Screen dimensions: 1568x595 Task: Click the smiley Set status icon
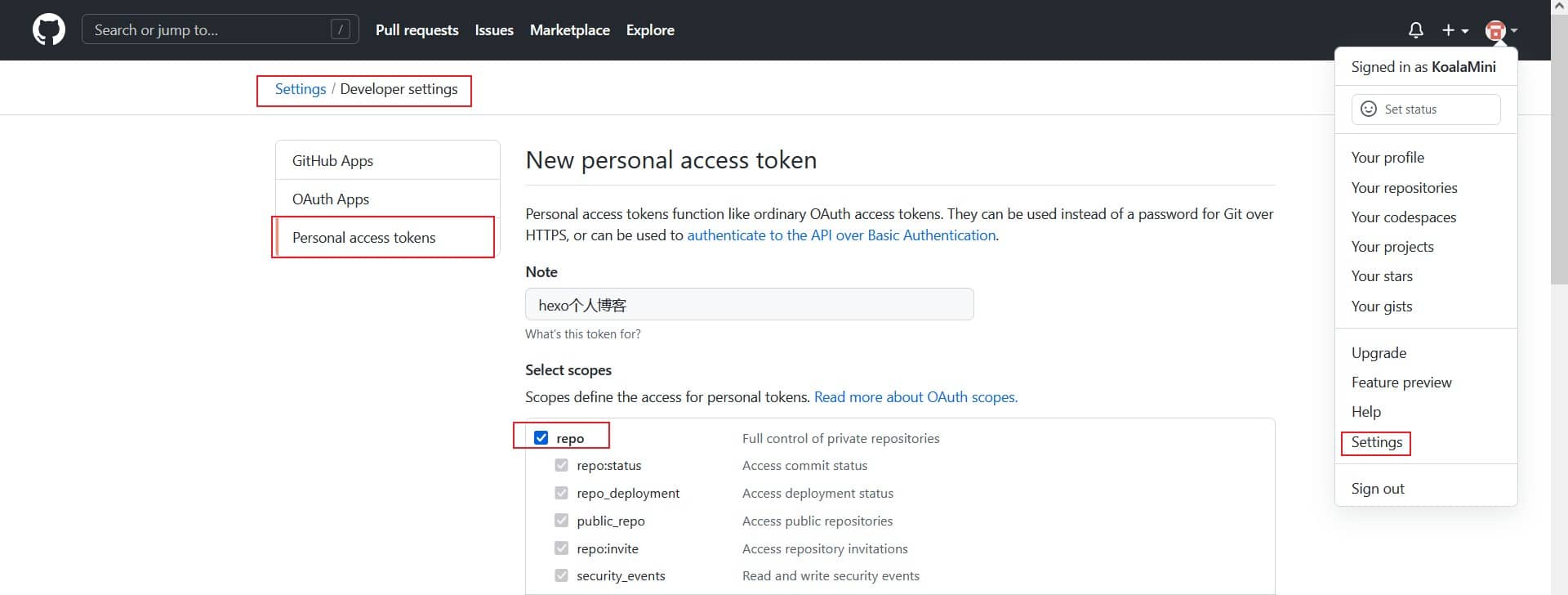pos(1369,109)
